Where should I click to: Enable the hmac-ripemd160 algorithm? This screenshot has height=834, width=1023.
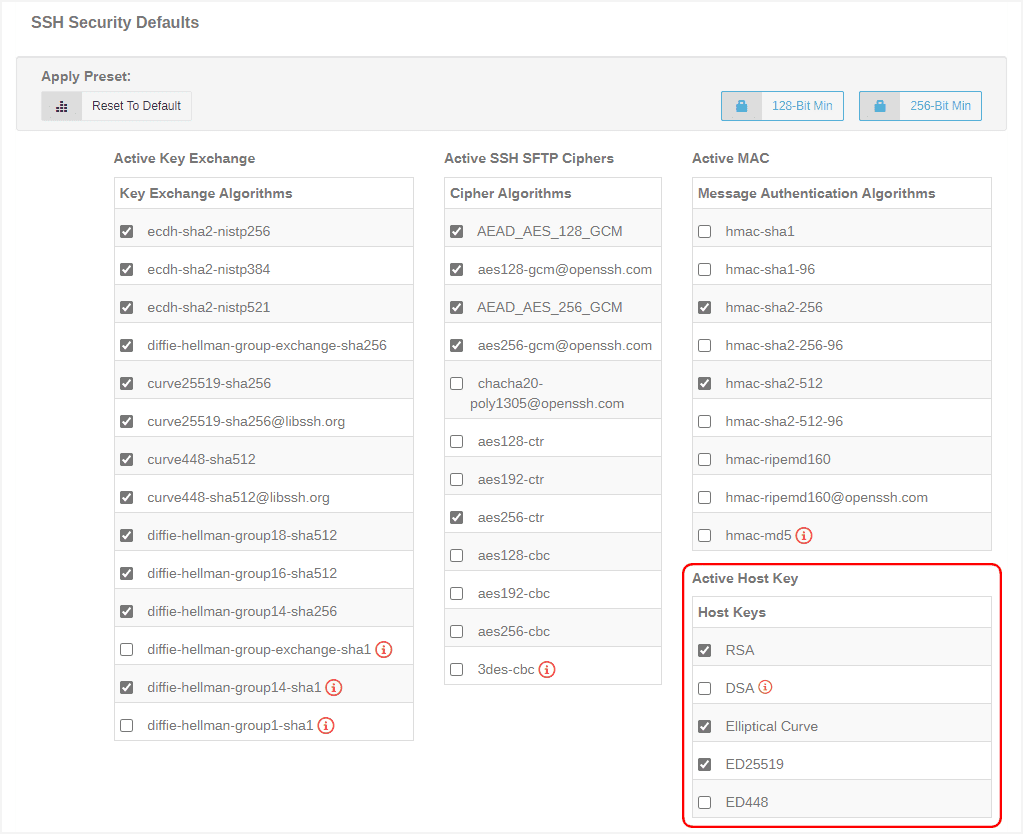coord(704,459)
